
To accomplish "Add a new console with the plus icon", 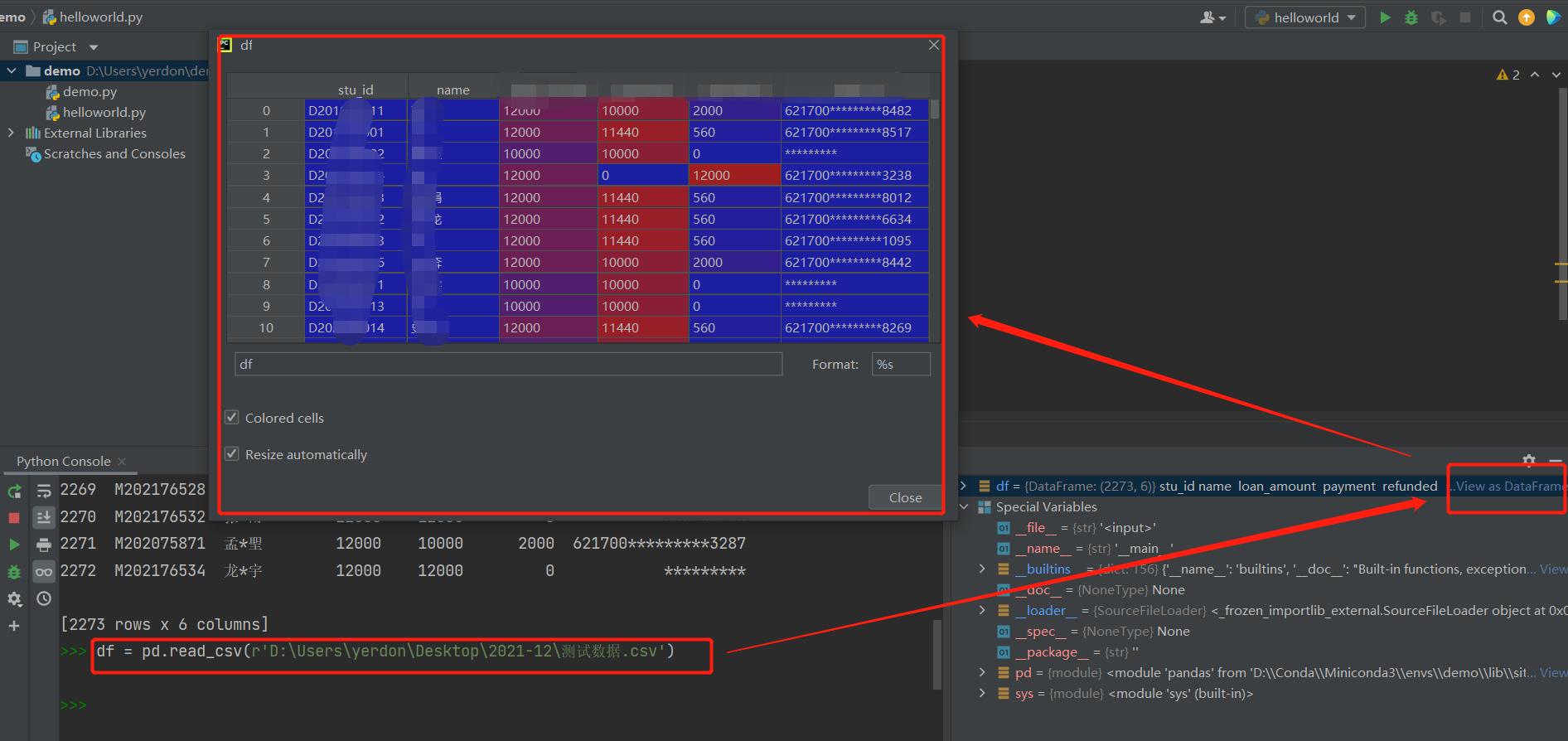I will coord(14,626).
